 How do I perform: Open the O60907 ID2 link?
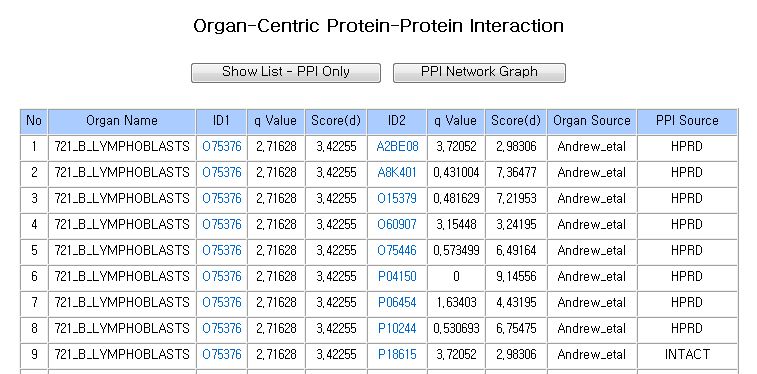[x=397, y=225]
